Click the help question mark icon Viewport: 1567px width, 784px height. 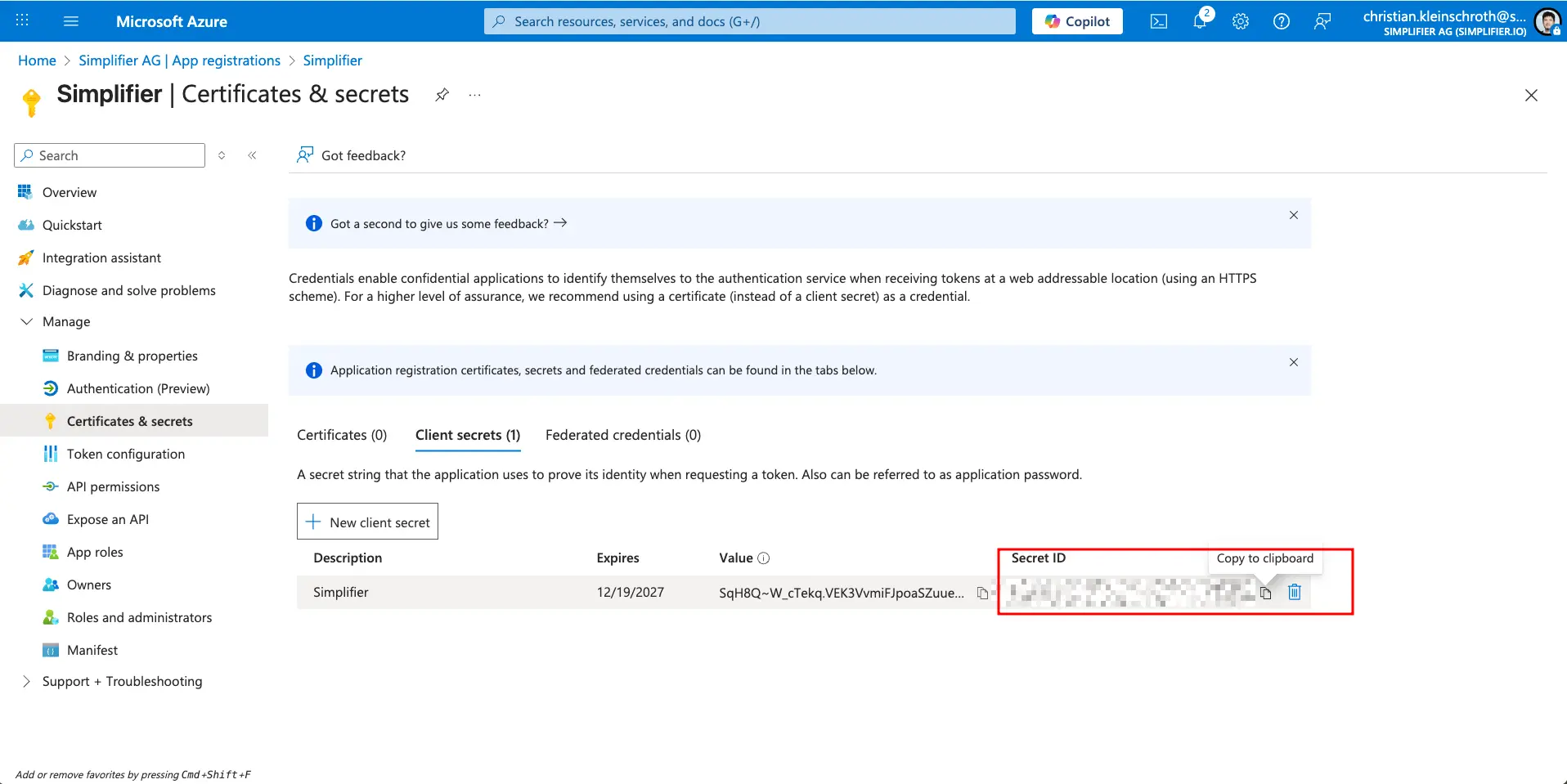coord(1282,22)
